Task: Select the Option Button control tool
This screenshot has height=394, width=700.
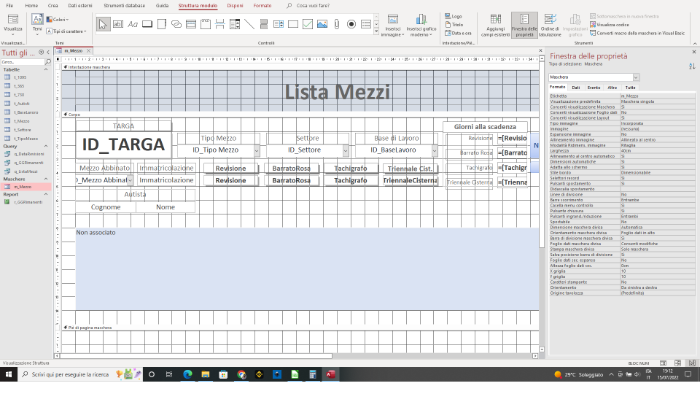Action: (x=351, y=24)
